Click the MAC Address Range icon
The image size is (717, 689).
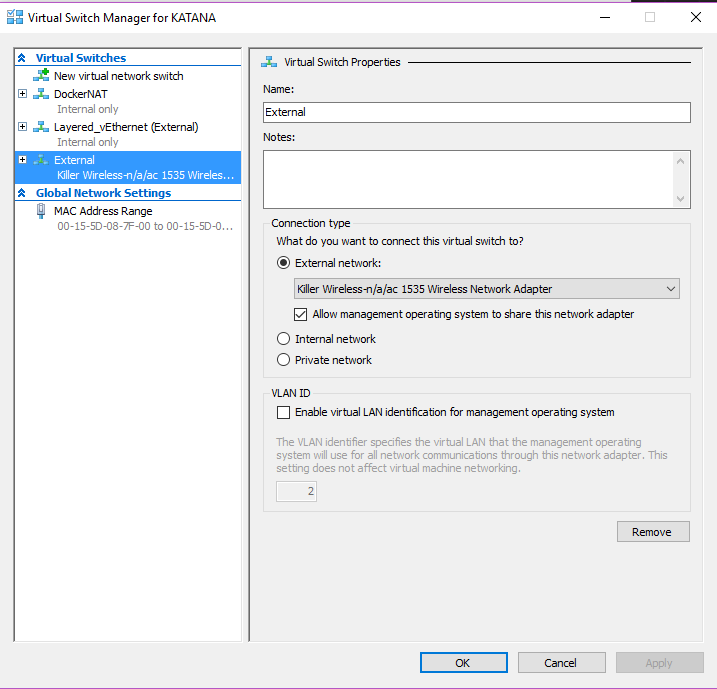[x=41, y=211]
